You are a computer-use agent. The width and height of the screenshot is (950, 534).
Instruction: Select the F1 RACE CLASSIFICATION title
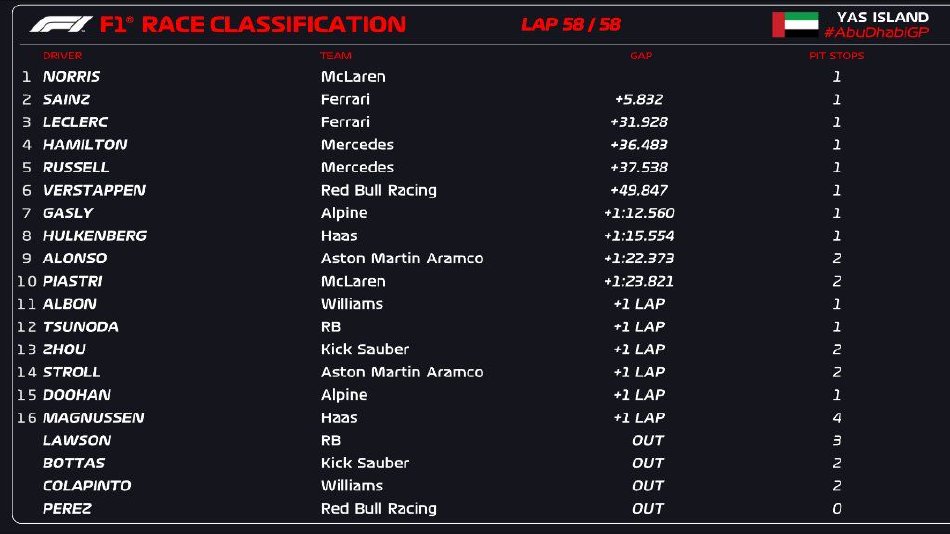pos(253,25)
